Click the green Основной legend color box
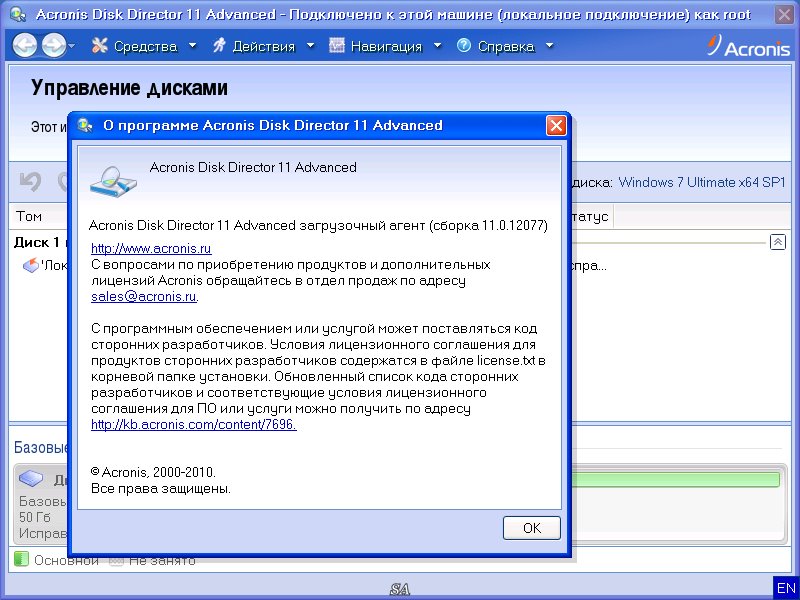800x600 pixels. [21, 560]
